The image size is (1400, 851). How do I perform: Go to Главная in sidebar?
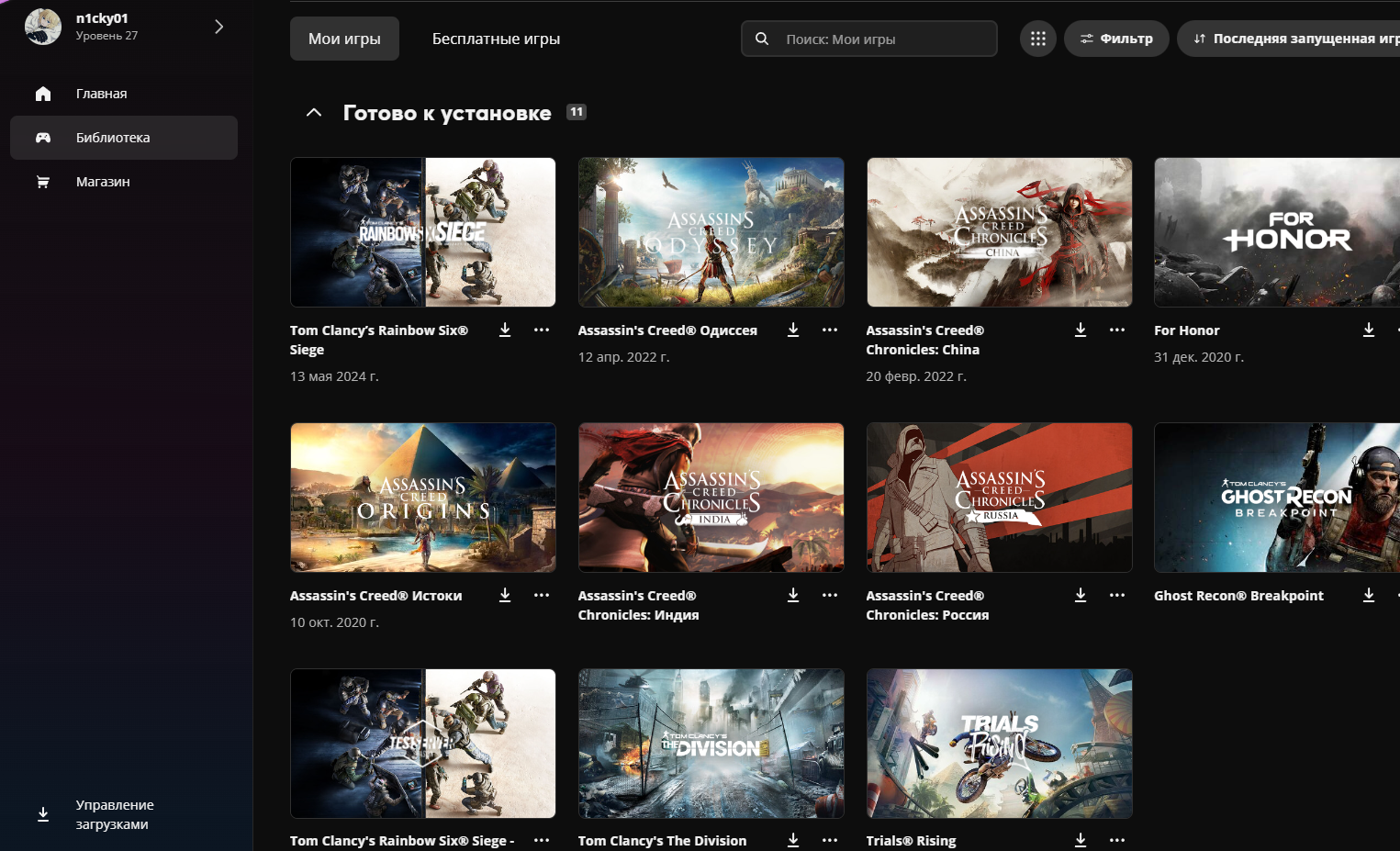tap(124, 94)
